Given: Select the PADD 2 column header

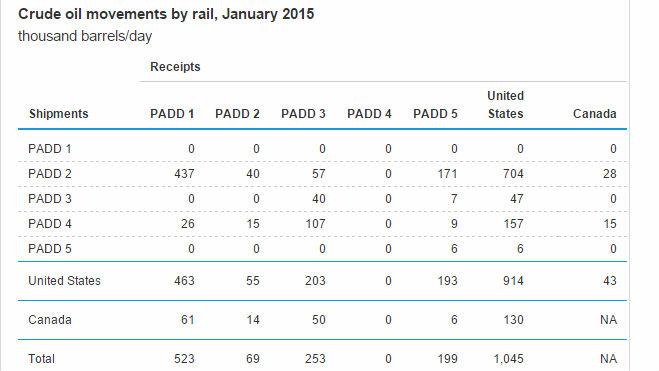Looking at the screenshot, I should pos(237,114).
